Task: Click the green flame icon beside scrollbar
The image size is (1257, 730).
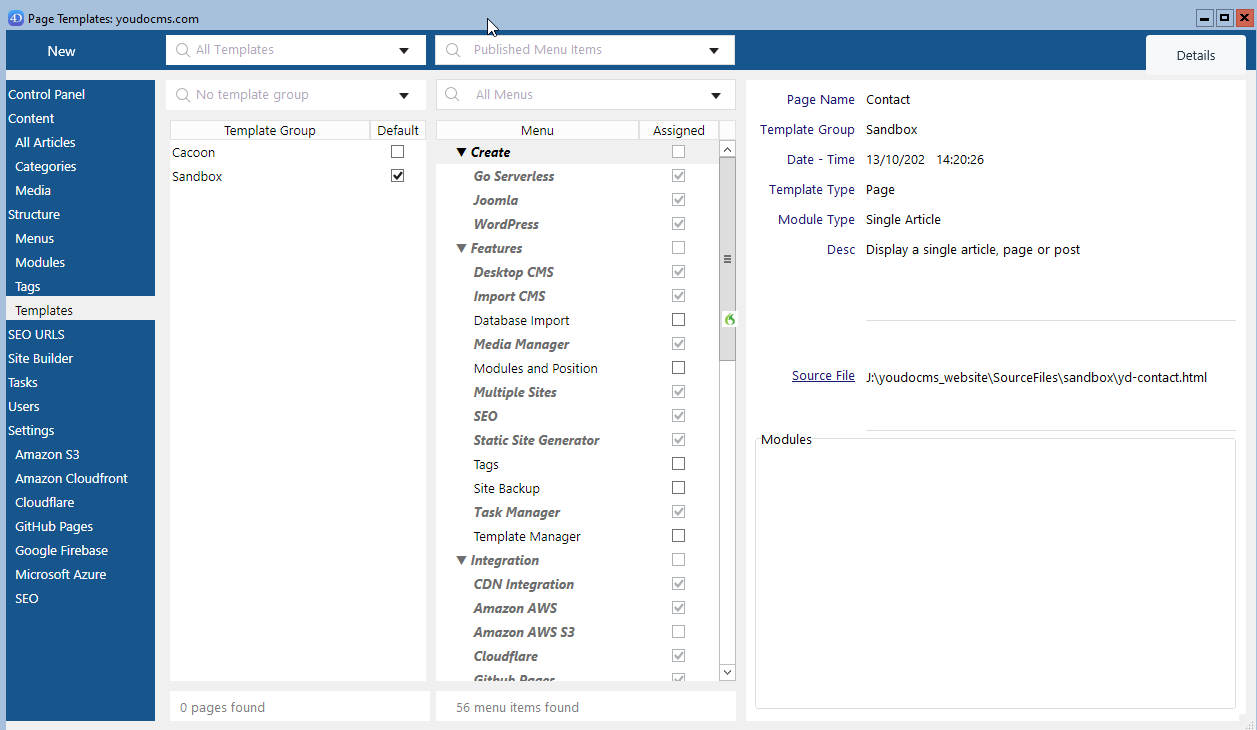Action: click(x=729, y=319)
